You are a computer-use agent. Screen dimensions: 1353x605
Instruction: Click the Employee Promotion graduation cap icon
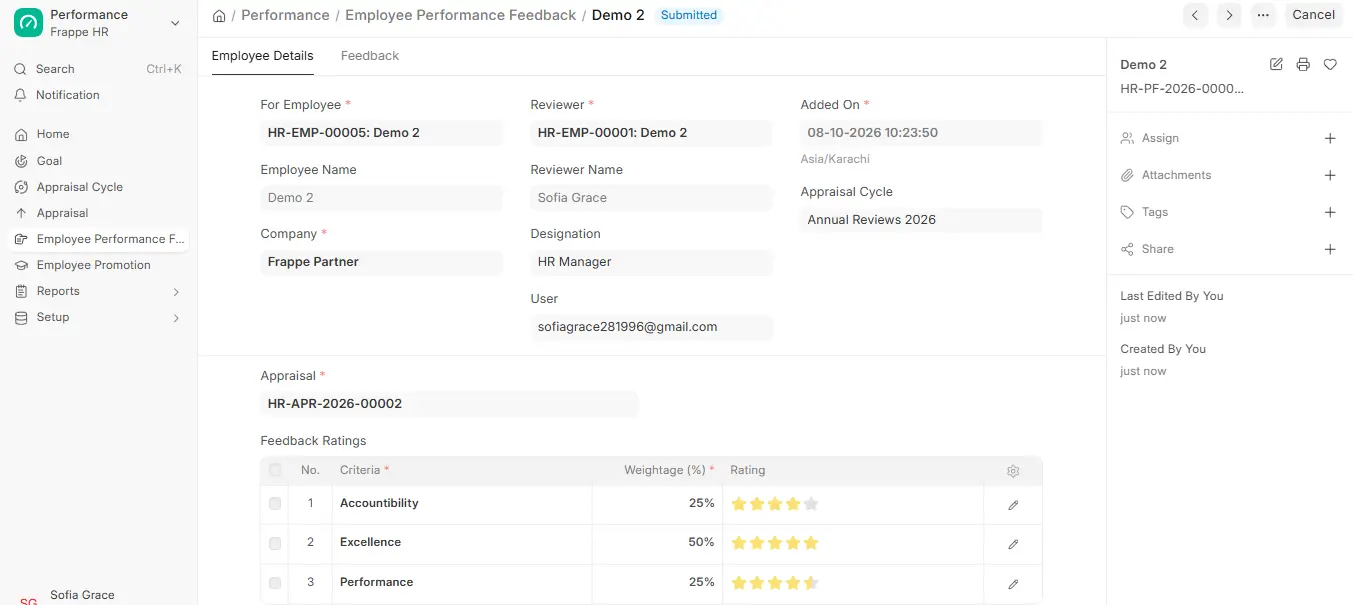(x=21, y=265)
